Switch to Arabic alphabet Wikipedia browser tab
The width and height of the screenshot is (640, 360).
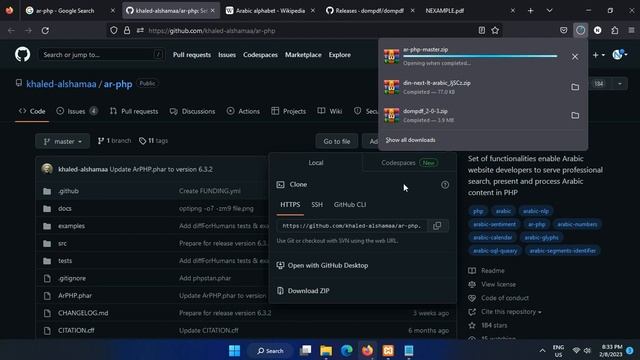[x=270, y=11]
